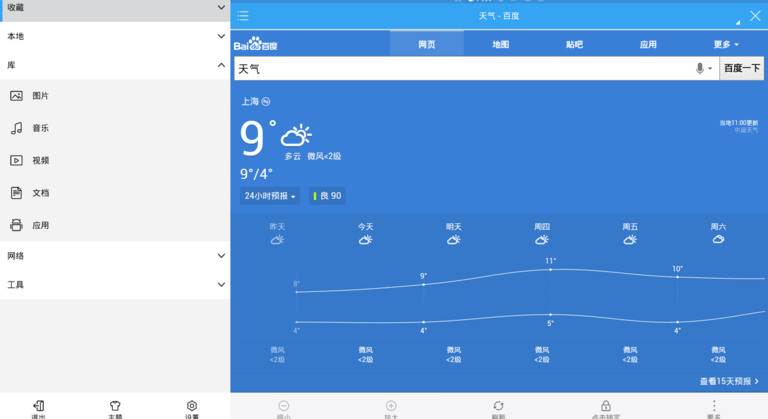
Task: Click the 中国天气 source link
Action: point(746,130)
